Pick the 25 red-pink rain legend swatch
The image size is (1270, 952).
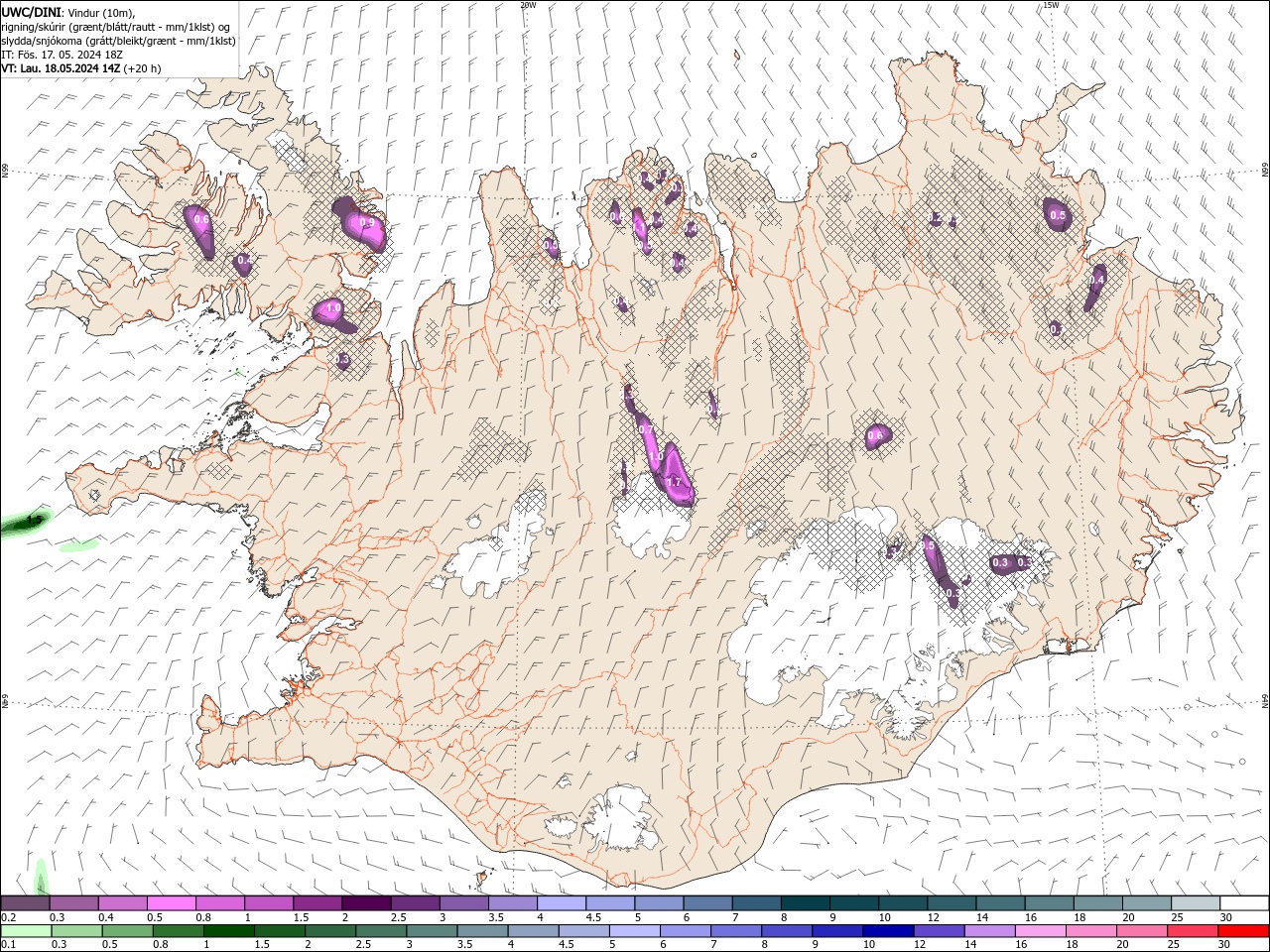tap(1192, 931)
